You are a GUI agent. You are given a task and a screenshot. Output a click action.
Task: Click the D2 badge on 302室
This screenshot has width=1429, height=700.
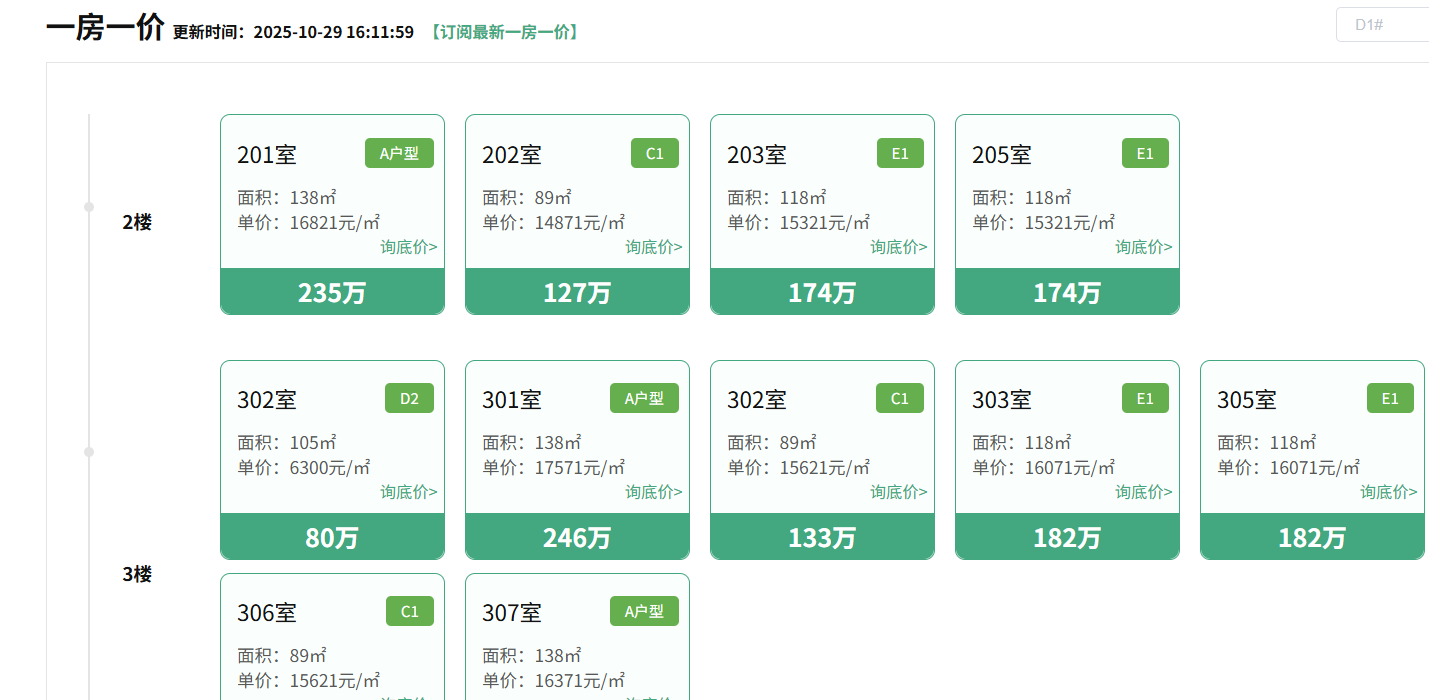409,398
